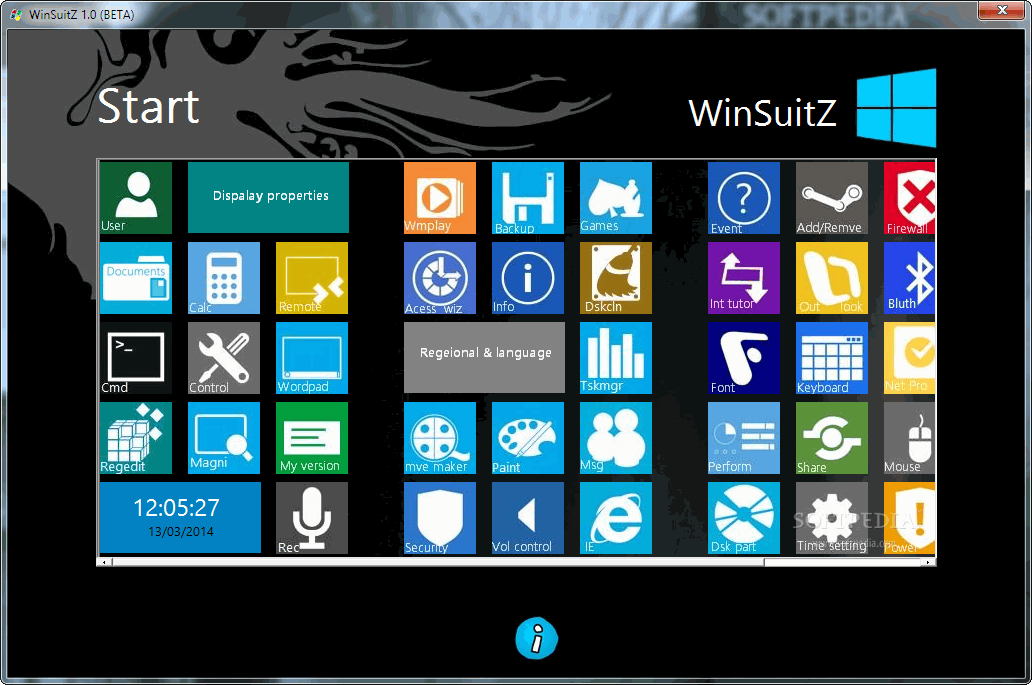The image size is (1032, 685).
Task: Launch the Outlook tile
Action: (x=832, y=278)
